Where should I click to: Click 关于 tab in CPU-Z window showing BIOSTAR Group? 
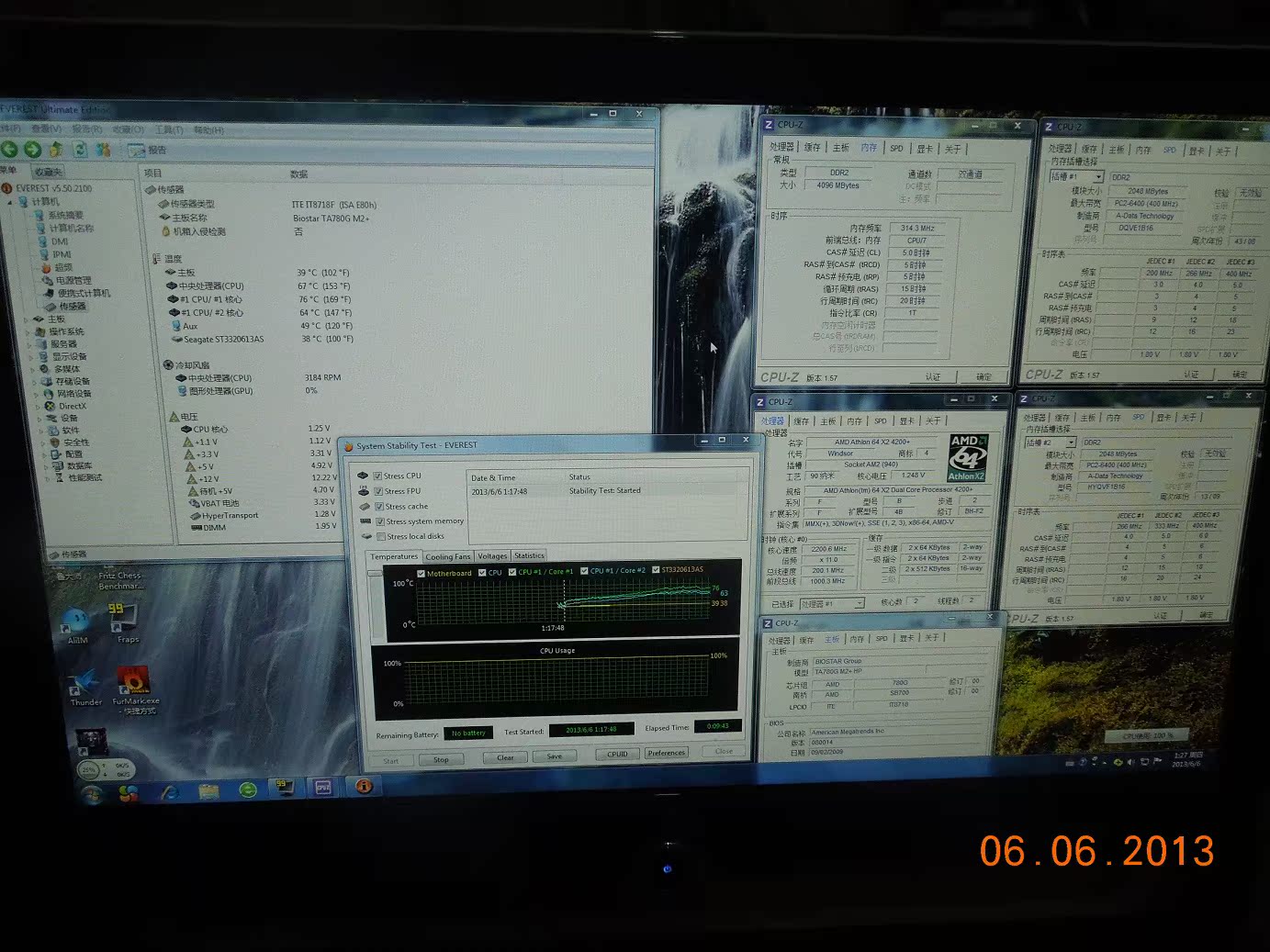(x=932, y=637)
